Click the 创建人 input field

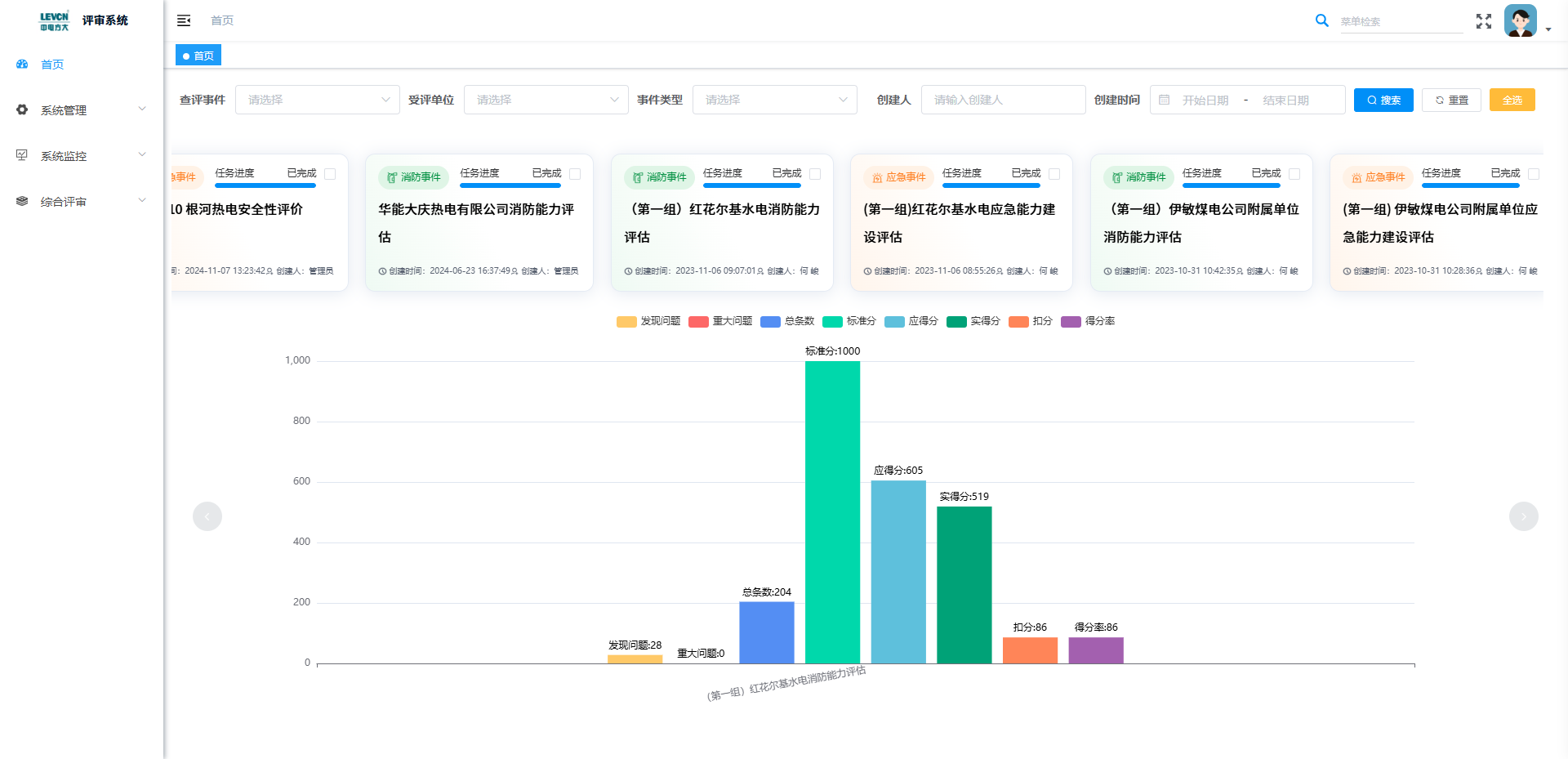point(1004,100)
